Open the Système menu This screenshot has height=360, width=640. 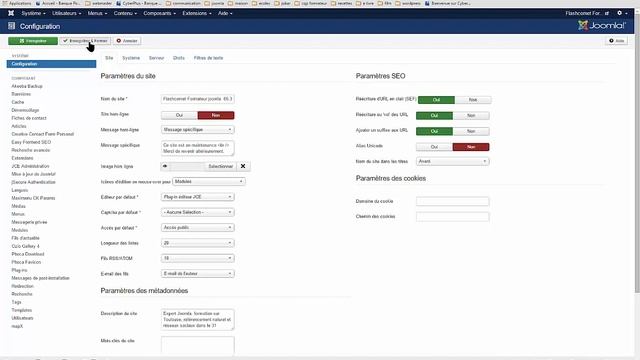coord(33,13)
